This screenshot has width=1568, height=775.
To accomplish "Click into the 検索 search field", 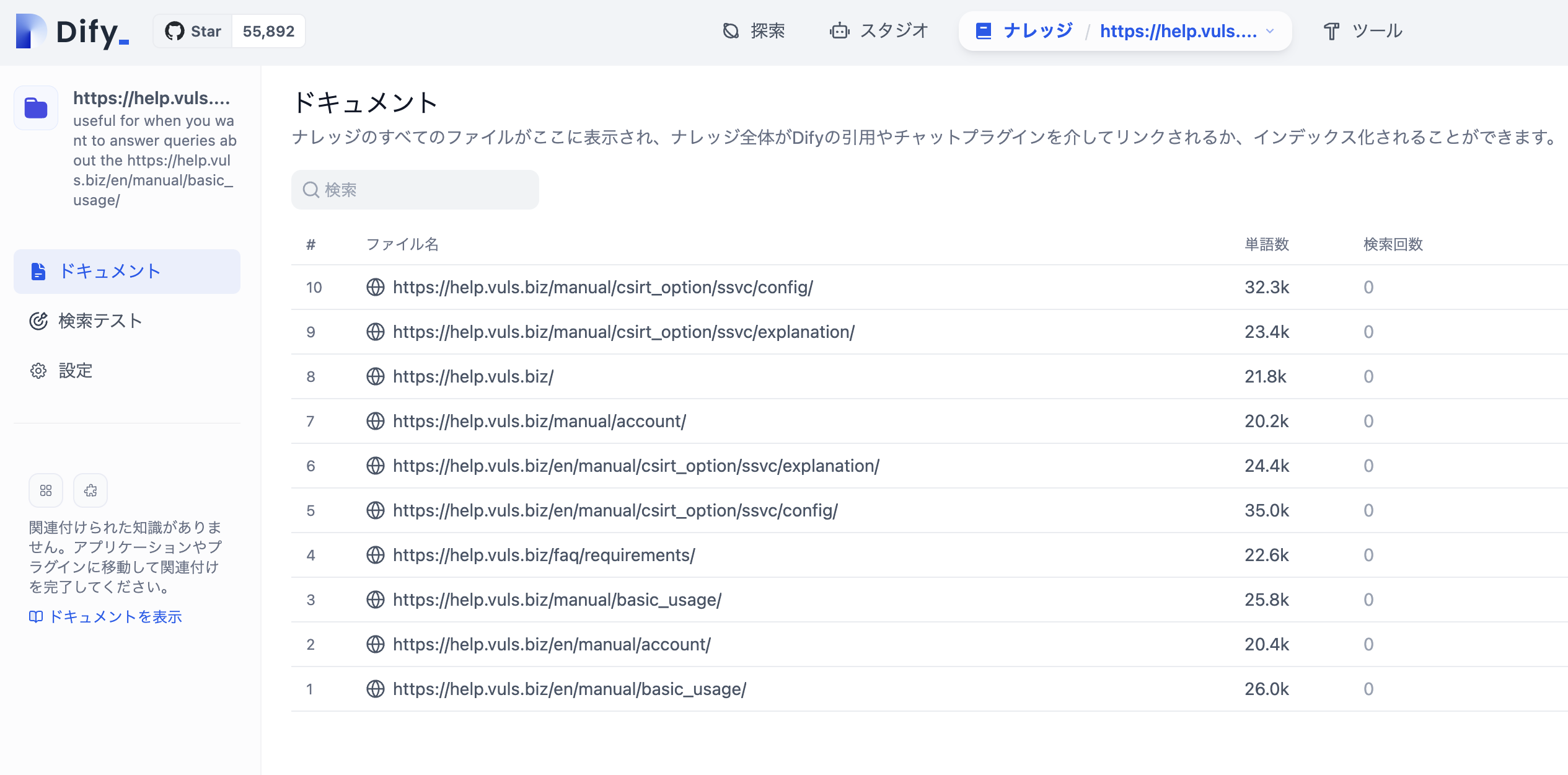I will (415, 190).
